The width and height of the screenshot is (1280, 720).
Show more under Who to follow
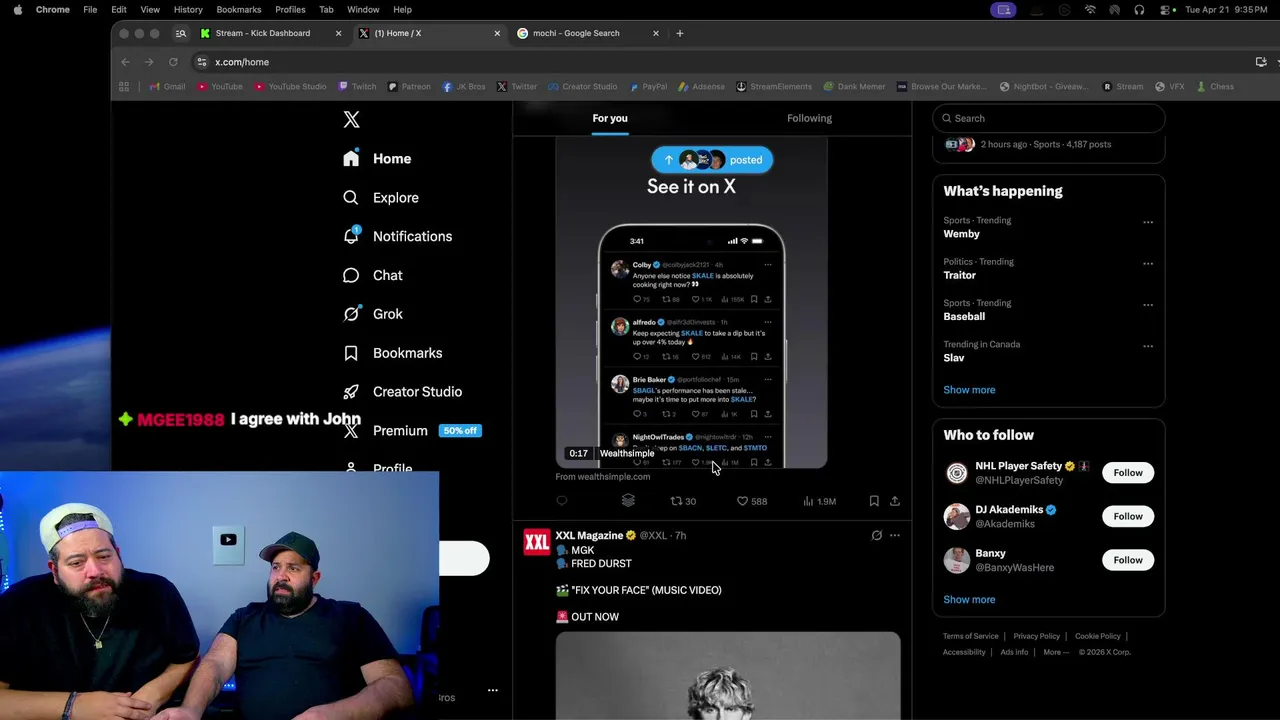[x=969, y=600]
